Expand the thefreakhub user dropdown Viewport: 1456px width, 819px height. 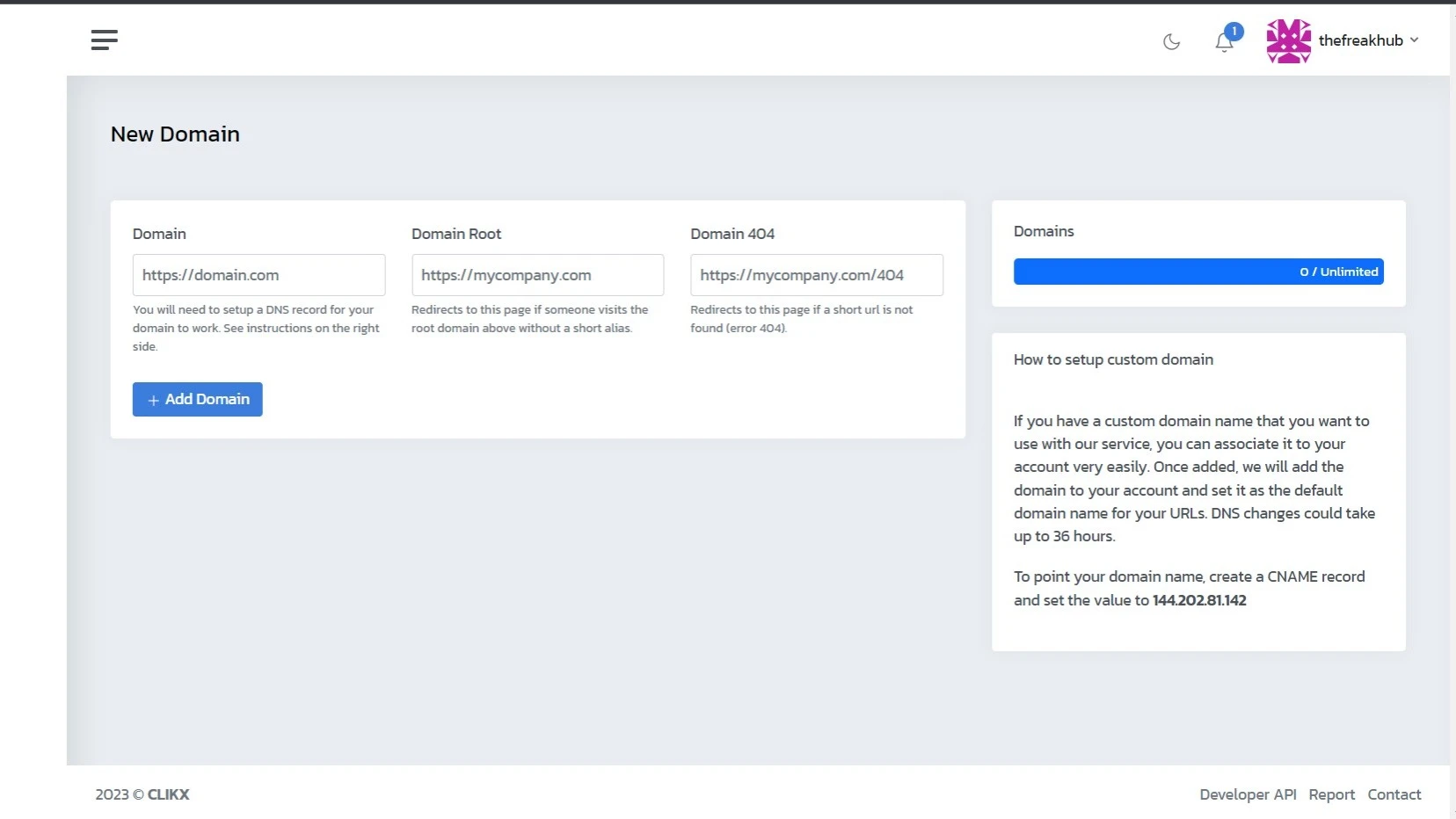[1368, 40]
